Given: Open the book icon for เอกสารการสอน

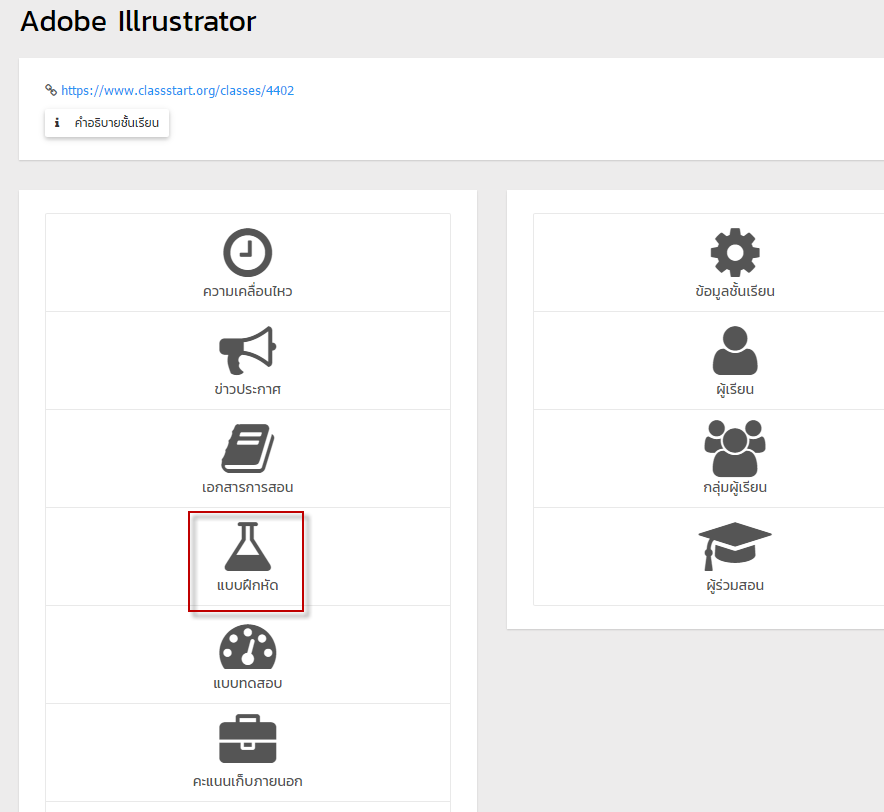Looking at the screenshot, I should click(247, 448).
